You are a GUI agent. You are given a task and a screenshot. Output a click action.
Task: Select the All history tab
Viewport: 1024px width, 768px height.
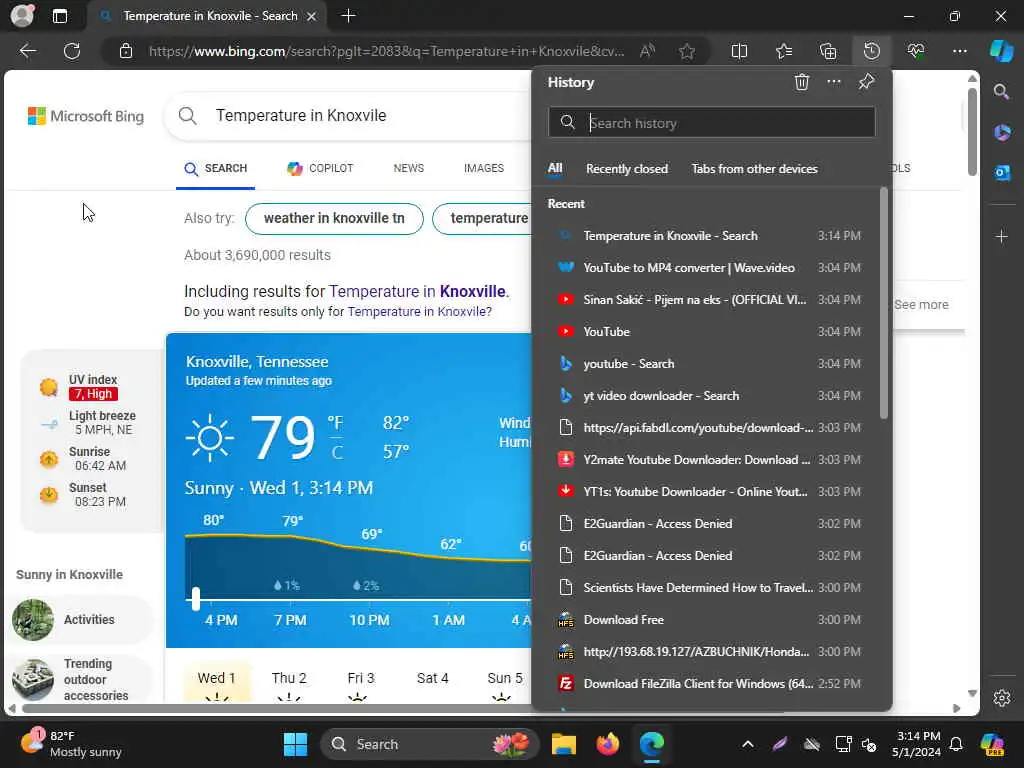point(554,168)
